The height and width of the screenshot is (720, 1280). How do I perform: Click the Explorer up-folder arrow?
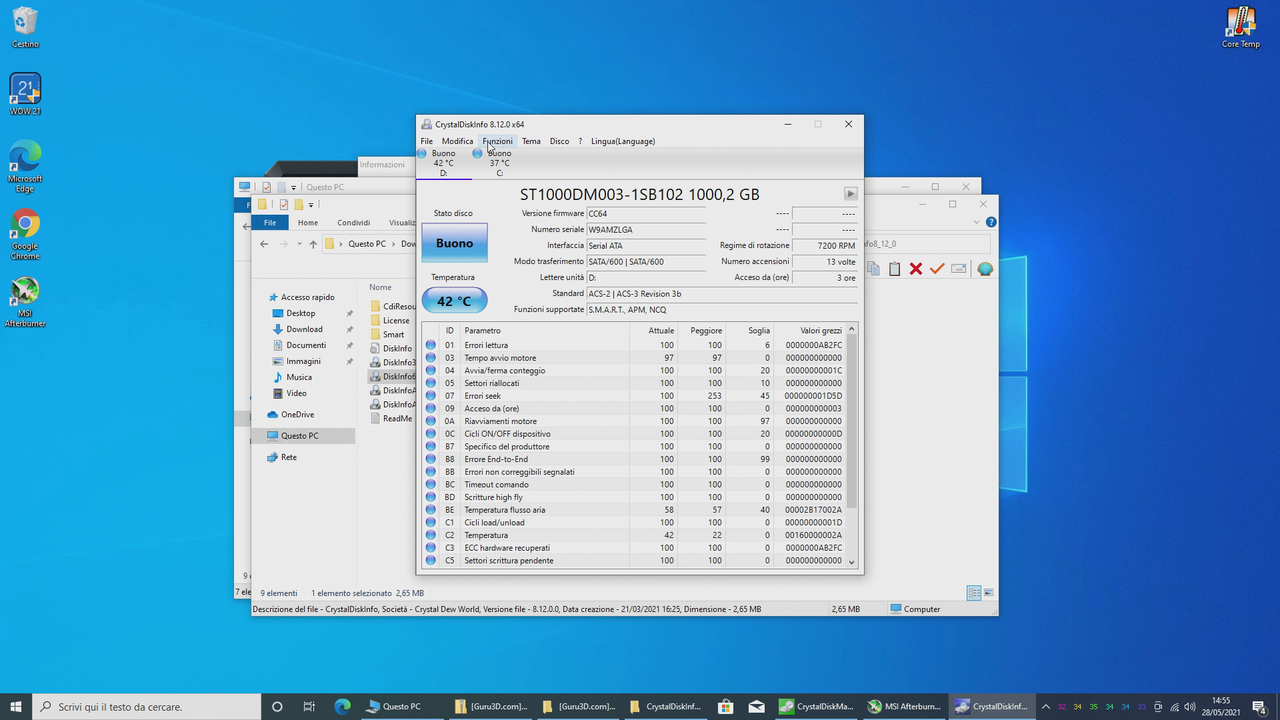click(x=313, y=244)
